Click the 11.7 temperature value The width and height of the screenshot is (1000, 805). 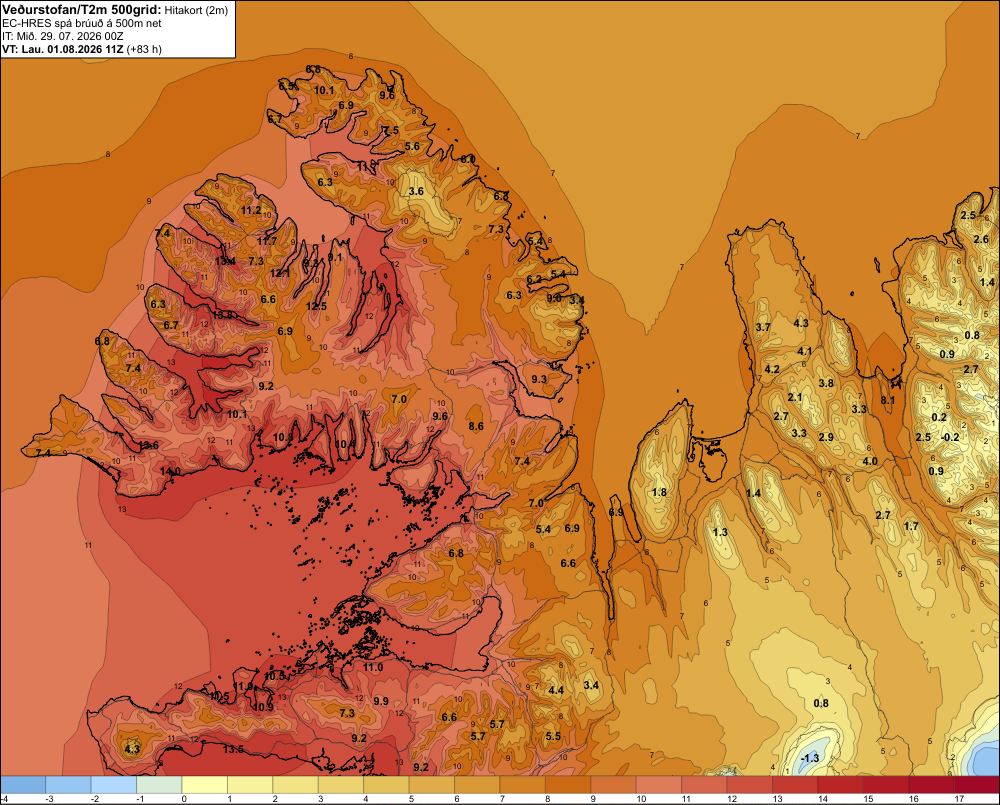tap(267, 241)
